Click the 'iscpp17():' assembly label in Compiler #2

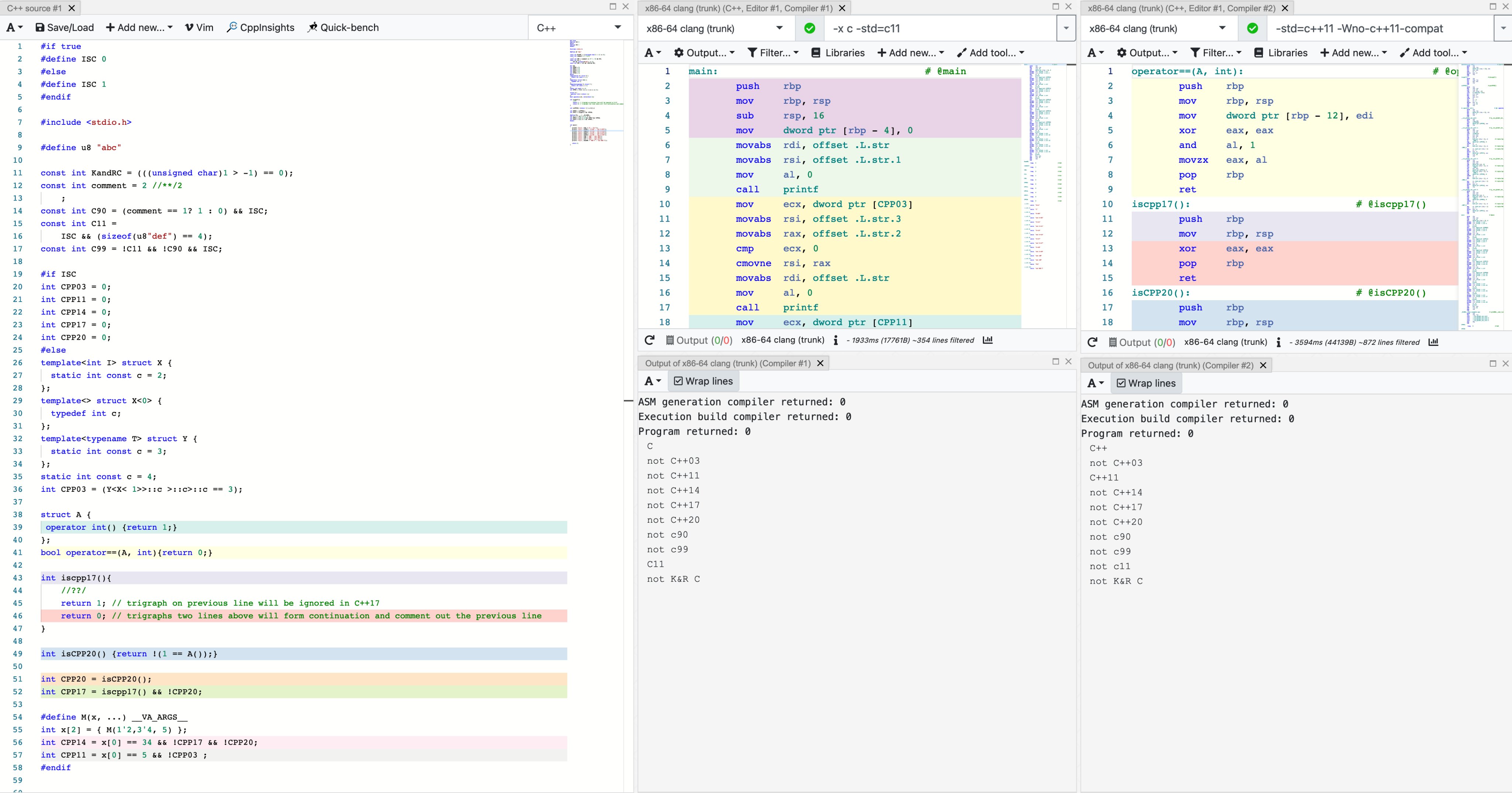[x=1161, y=204]
